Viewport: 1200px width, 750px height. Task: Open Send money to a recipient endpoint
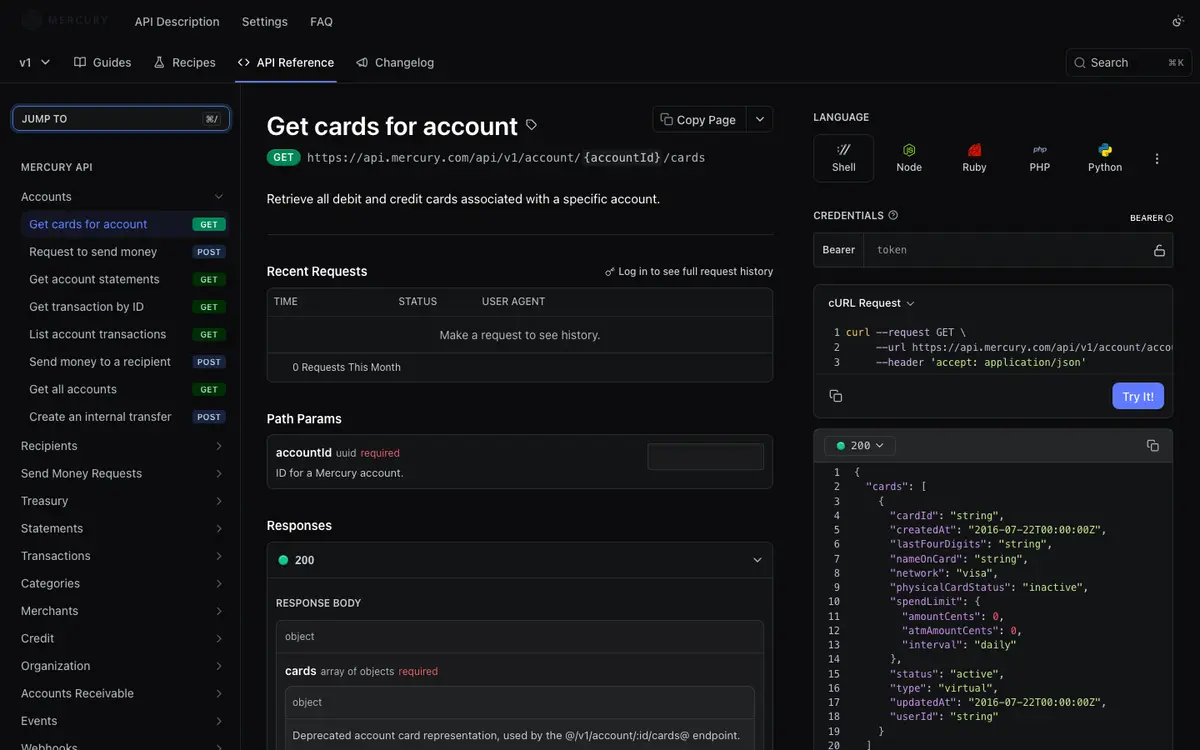click(x=126, y=362)
